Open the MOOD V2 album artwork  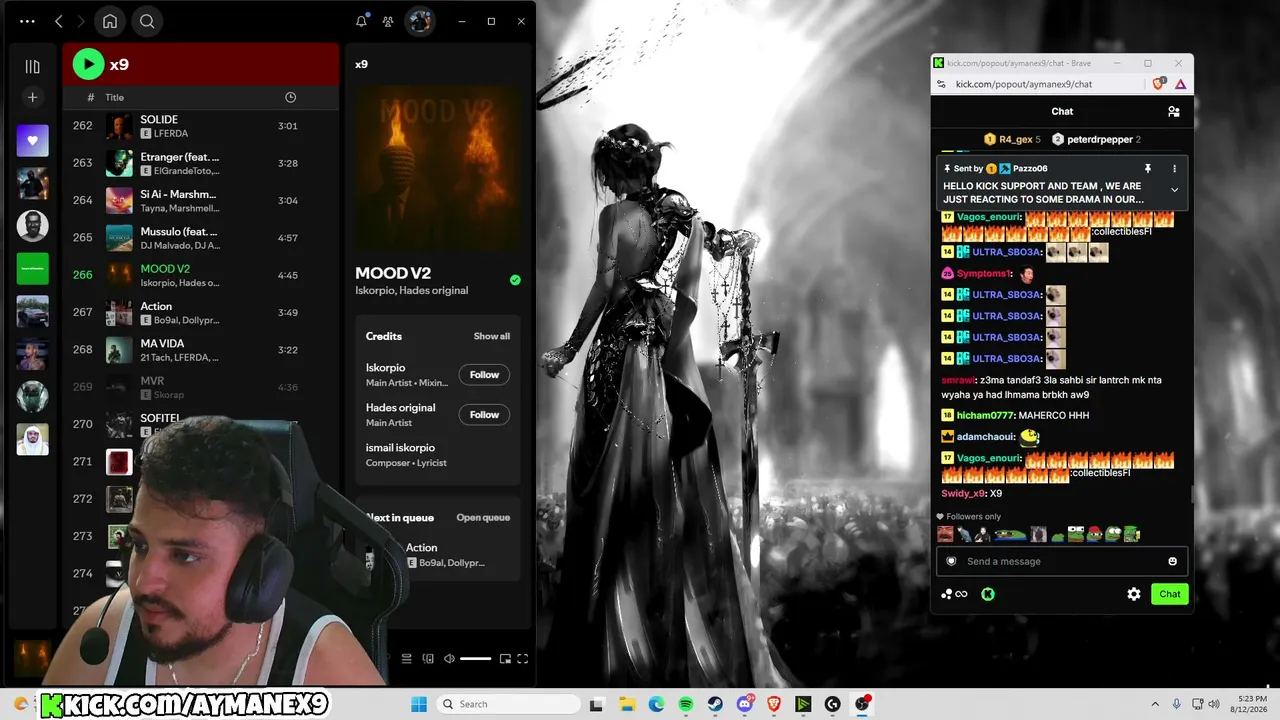click(x=438, y=168)
